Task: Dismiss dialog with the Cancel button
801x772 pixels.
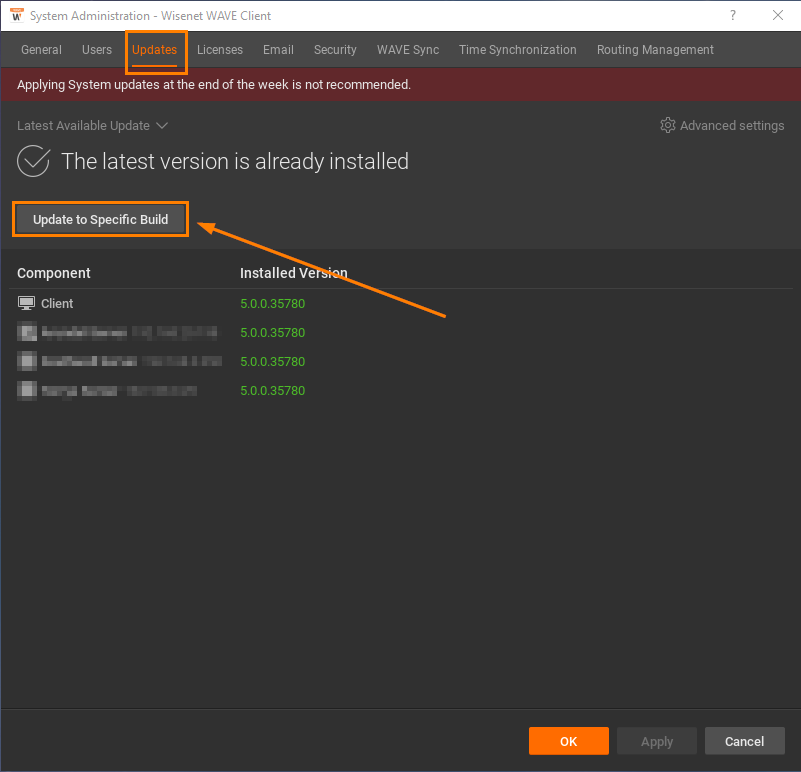Action: (745, 741)
